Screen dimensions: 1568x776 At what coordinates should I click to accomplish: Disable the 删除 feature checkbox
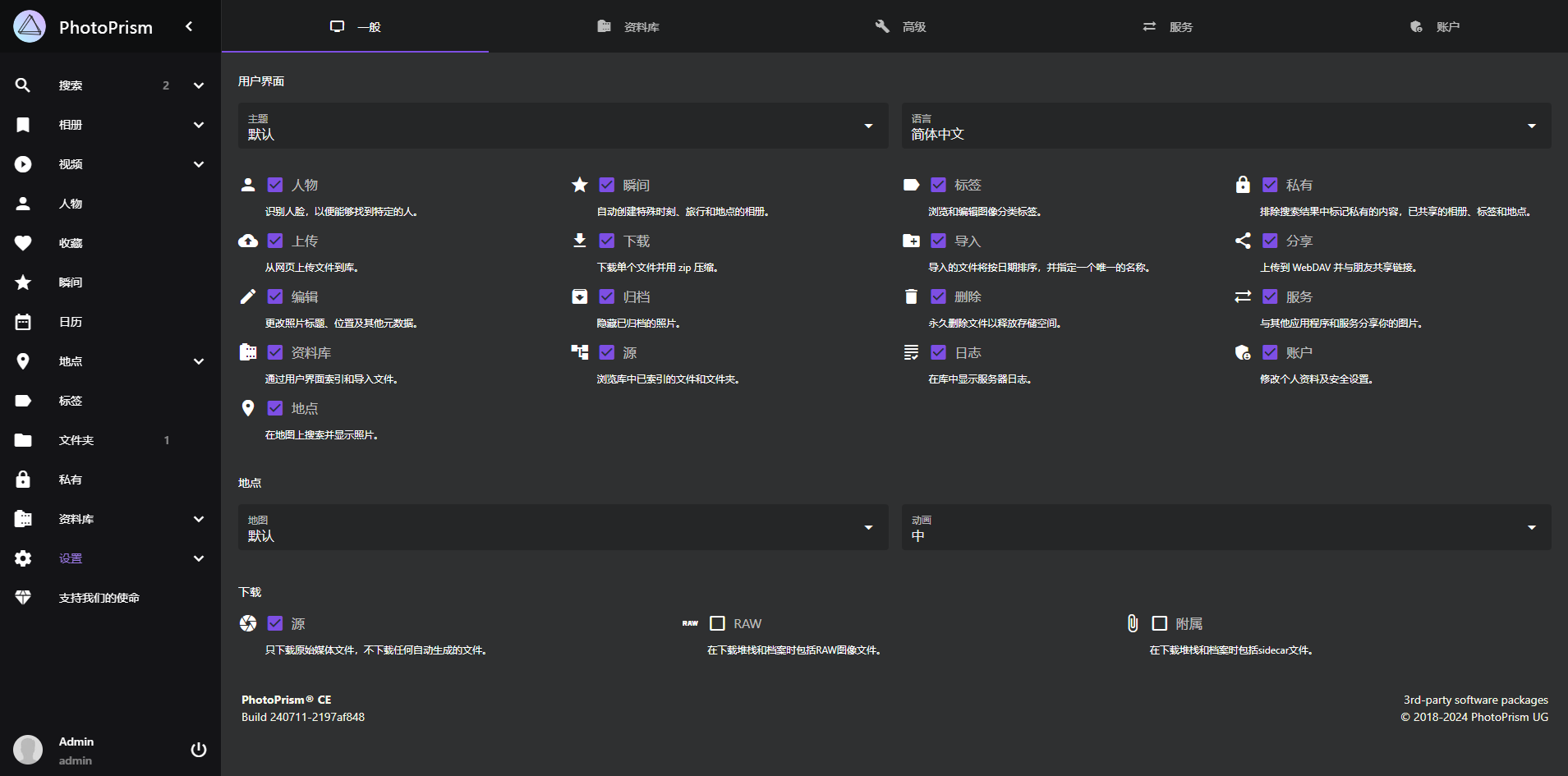click(938, 296)
